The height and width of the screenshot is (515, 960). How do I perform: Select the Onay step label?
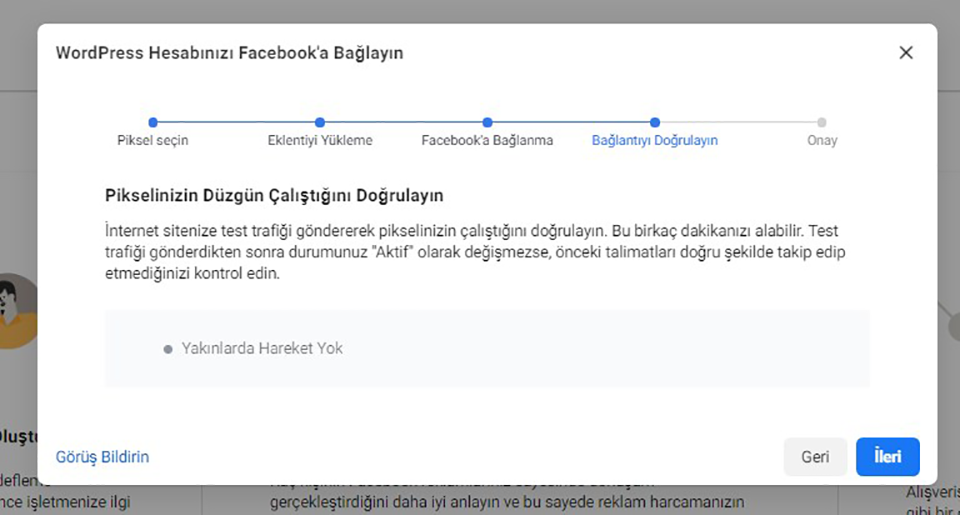coord(822,140)
